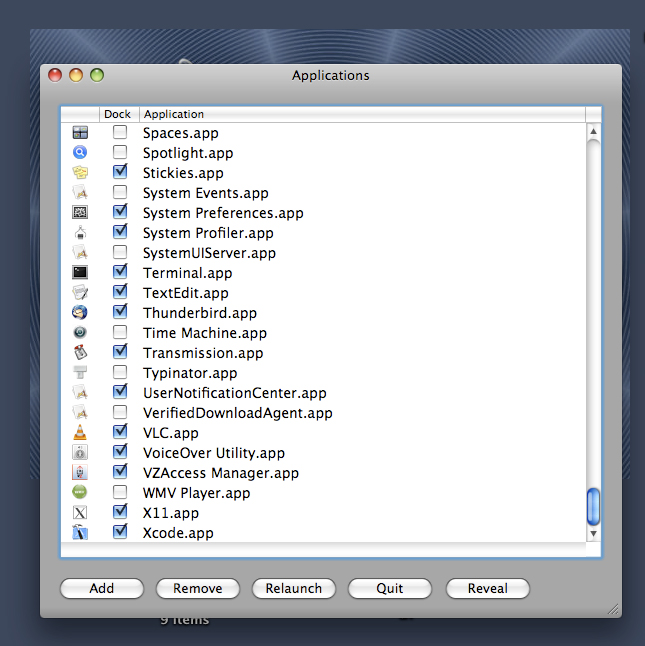This screenshot has height=646, width=645.
Task: Uncheck Dock checkbox for Thunderbird.app
Action: click(120, 312)
